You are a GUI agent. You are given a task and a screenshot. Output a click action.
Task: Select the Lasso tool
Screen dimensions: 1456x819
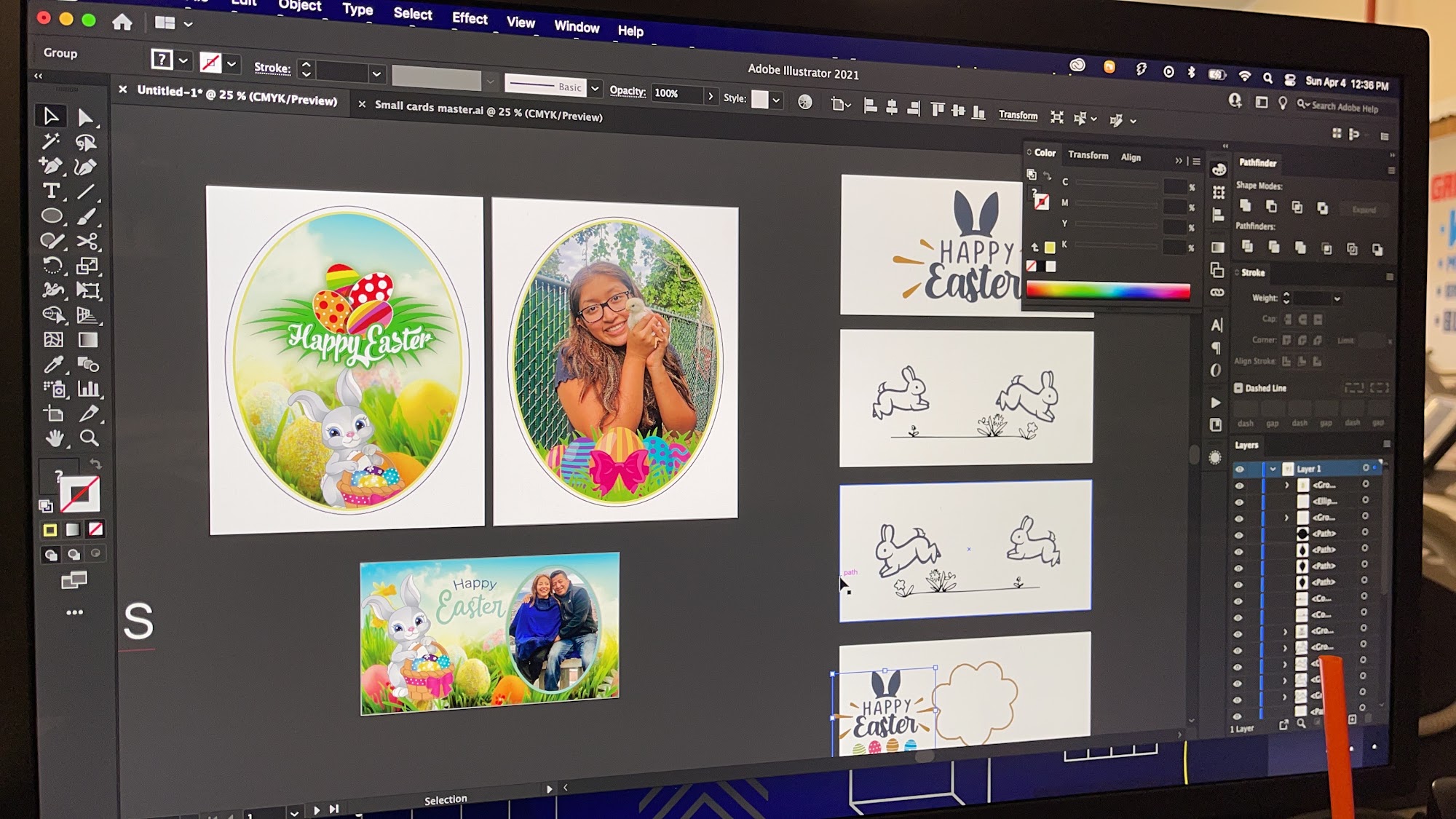(86, 143)
